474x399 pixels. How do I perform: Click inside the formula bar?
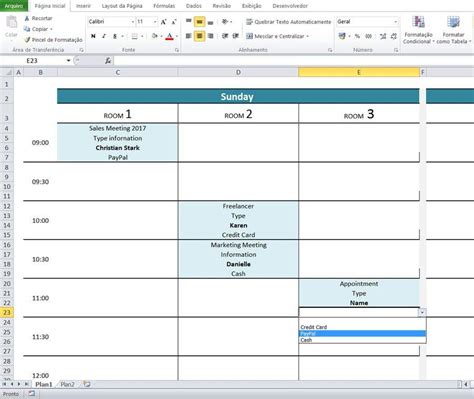click(293, 61)
